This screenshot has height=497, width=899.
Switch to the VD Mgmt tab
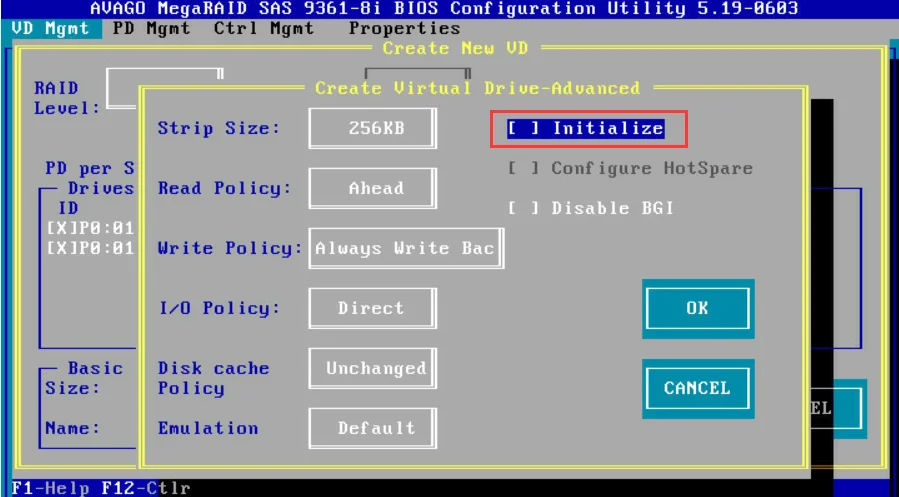51,29
